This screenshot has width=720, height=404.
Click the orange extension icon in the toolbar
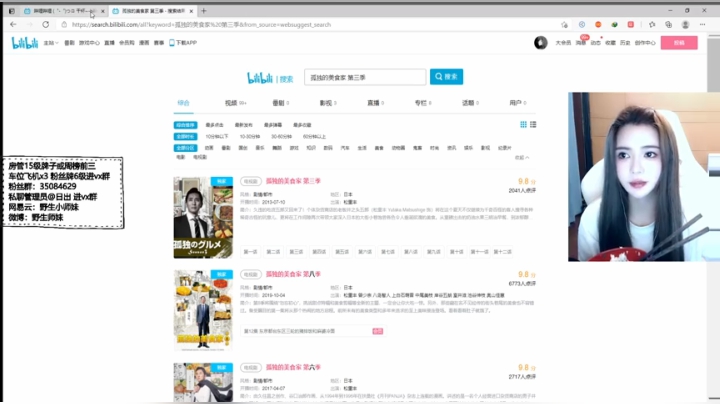tap(598, 25)
